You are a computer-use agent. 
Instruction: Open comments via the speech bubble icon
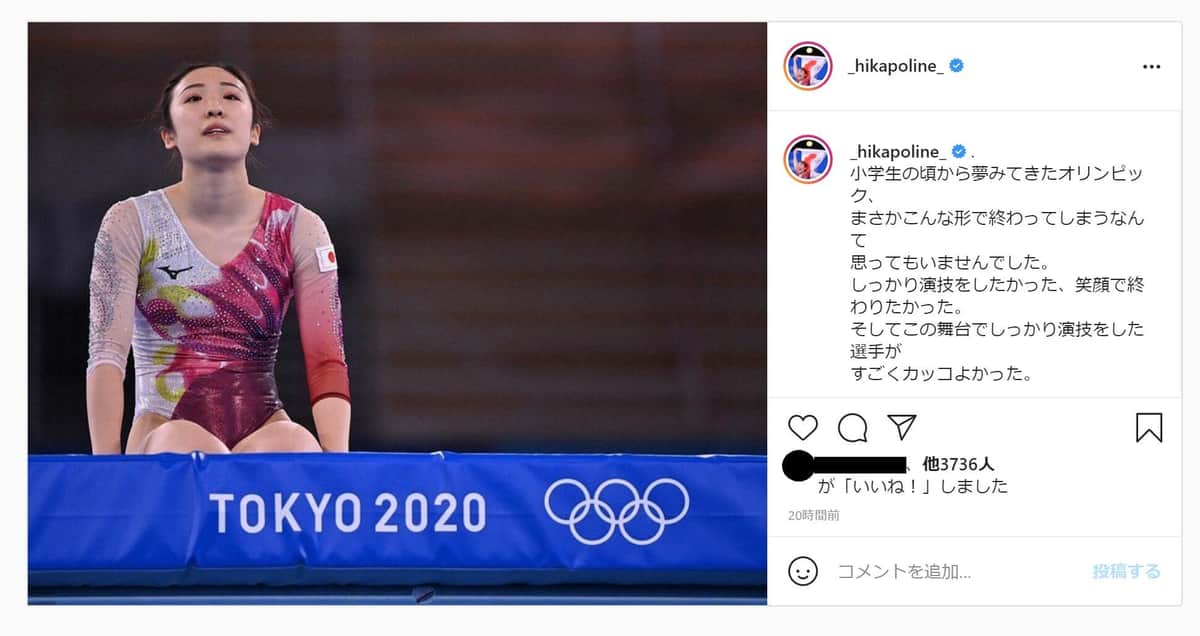click(852, 428)
